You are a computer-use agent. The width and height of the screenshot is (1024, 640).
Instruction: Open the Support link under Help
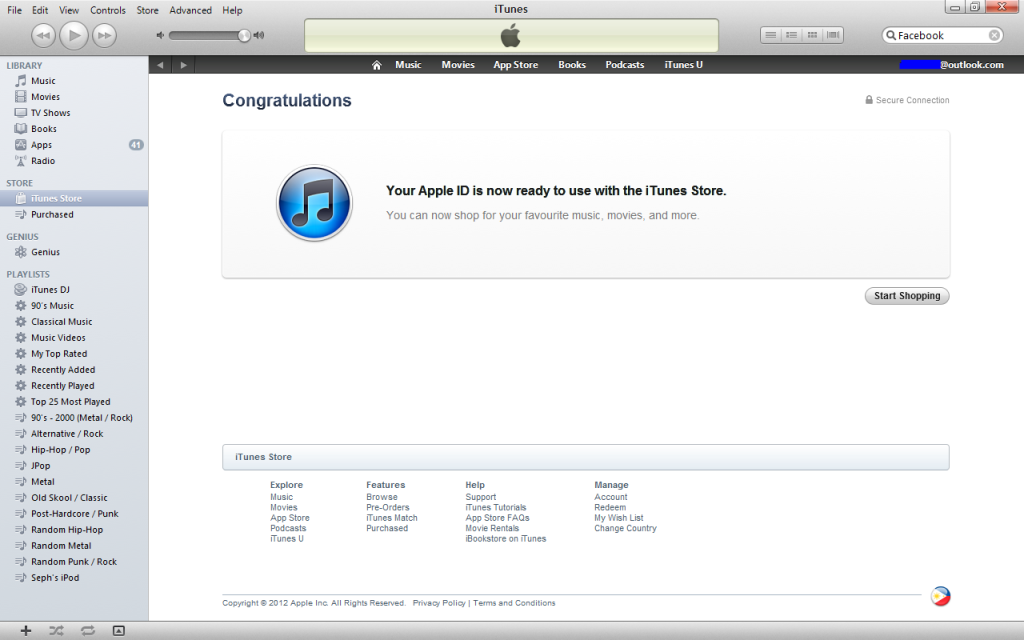coord(481,497)
